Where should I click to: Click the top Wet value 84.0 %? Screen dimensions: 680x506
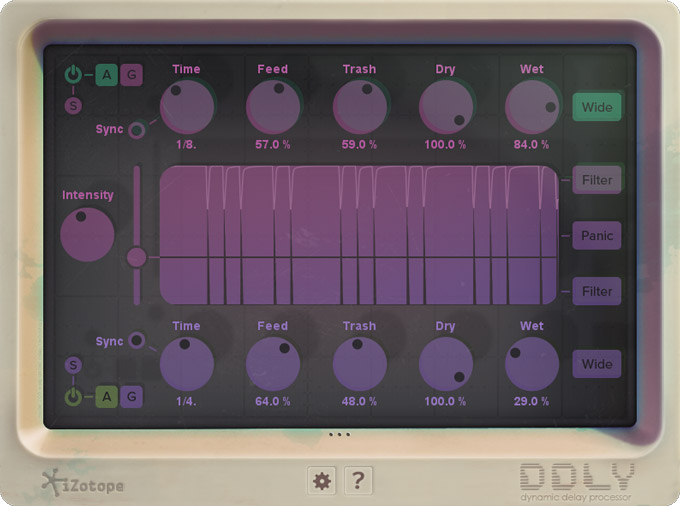pyautogui.click(x=532, y=144)
